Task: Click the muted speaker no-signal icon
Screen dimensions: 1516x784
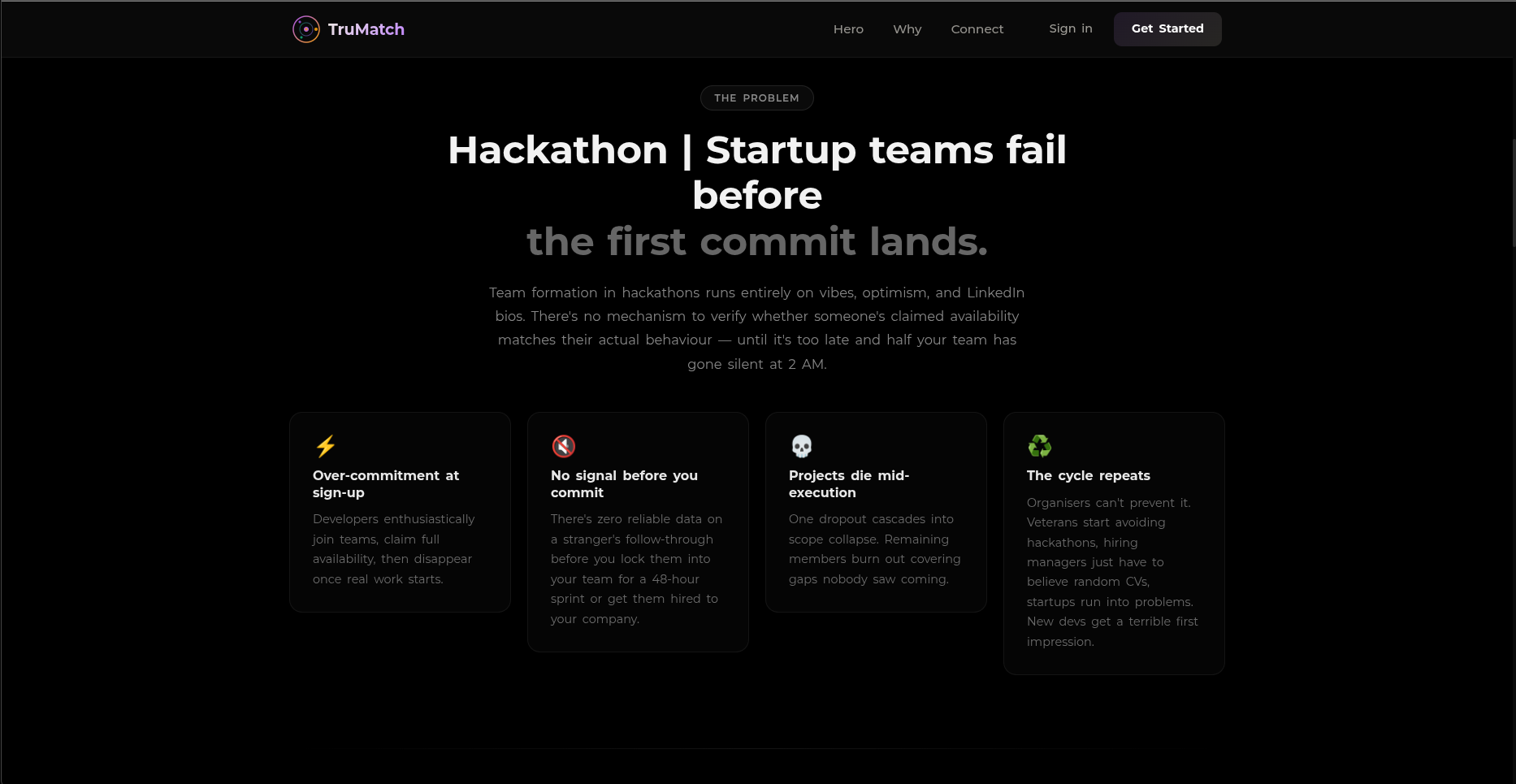Action: pyautogui.click(x=564, y=446)
